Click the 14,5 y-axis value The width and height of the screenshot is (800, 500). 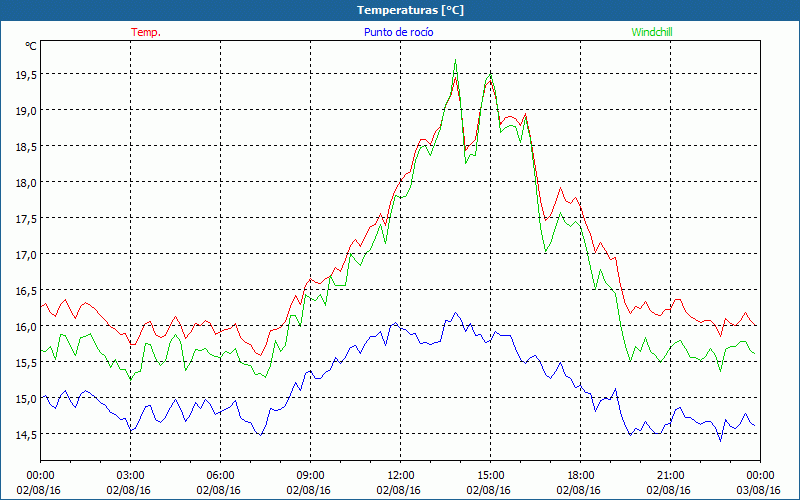click(26, 435)
